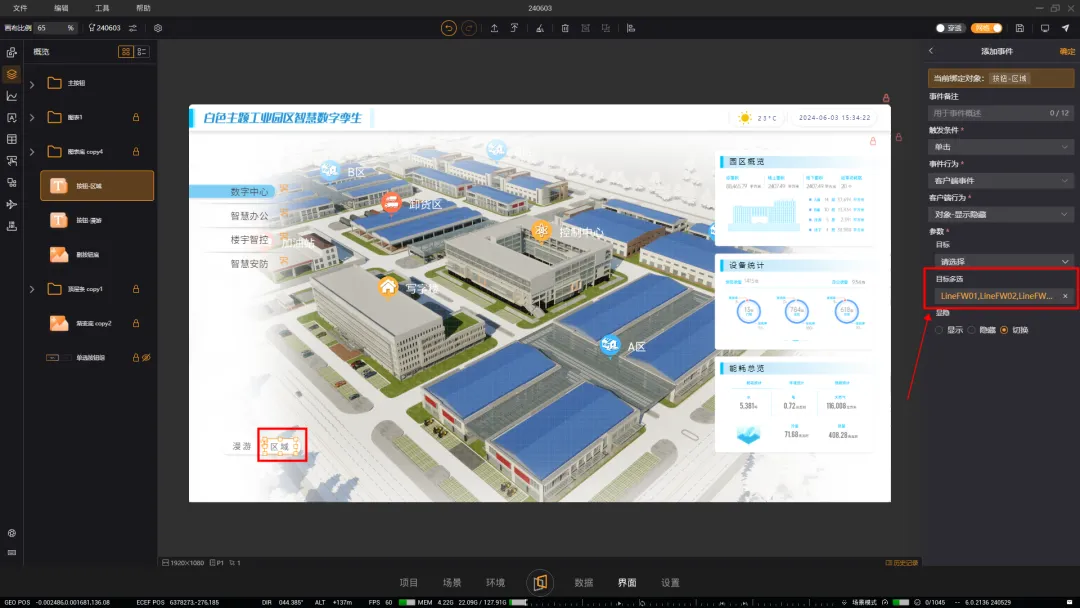The width and height of the screenshot is (1080, 608).
Task: Toggle lock on 背景框 copy2 row
Action: pos(136,324)
